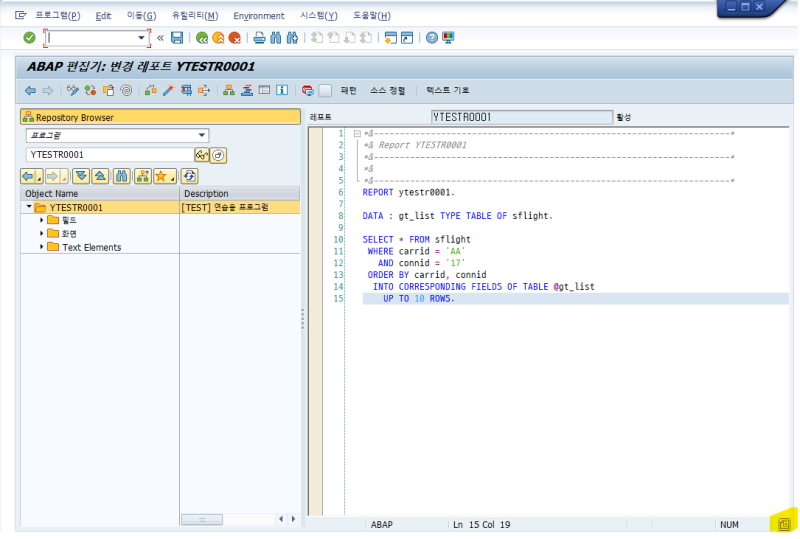This screenshot has width=800, height=539.
Task: Expand the Text Elements folder
Action: pyautogui.click(x=41, y=247)
